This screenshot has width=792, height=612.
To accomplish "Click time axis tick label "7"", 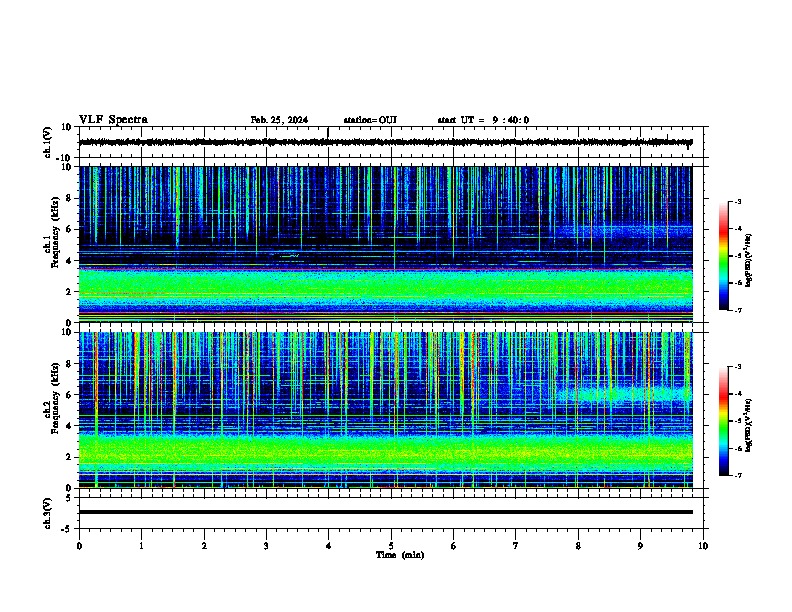I will tap(516, 546).
